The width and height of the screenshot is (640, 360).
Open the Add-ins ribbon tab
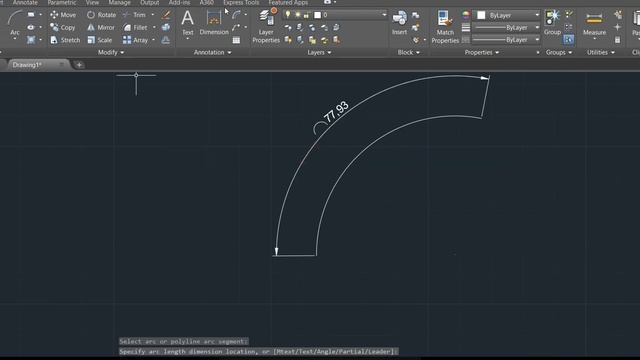tap(179, 2)
